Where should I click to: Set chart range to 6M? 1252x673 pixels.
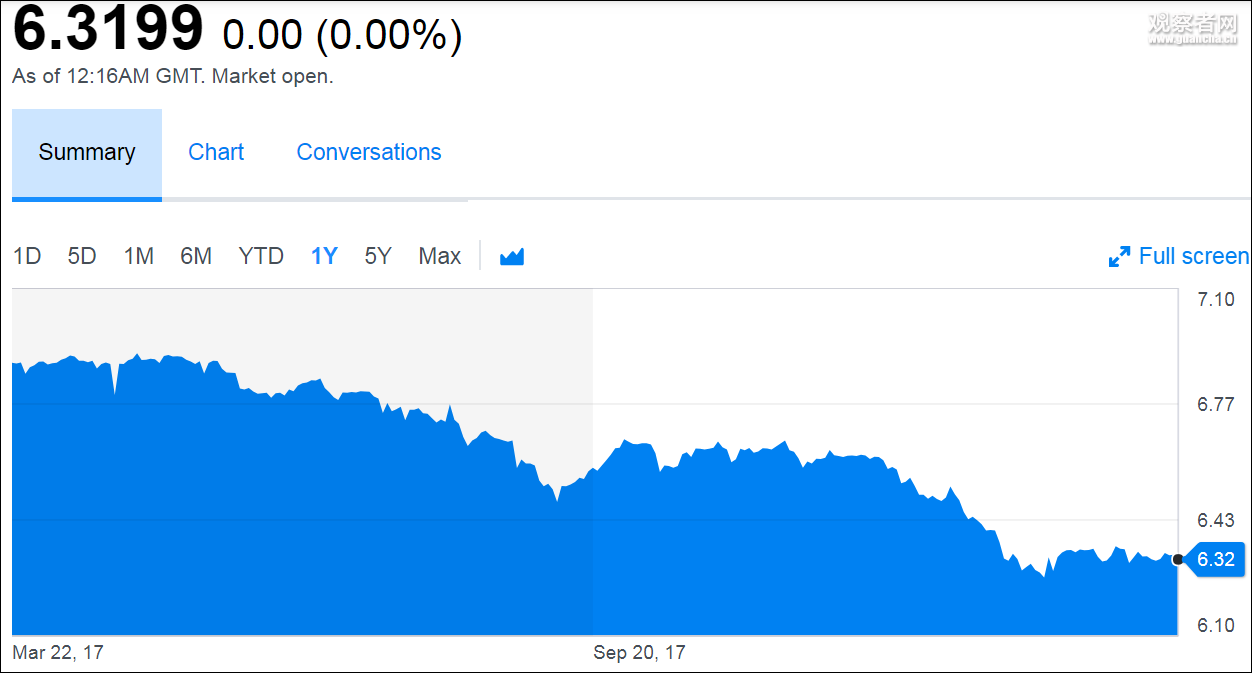196,257
